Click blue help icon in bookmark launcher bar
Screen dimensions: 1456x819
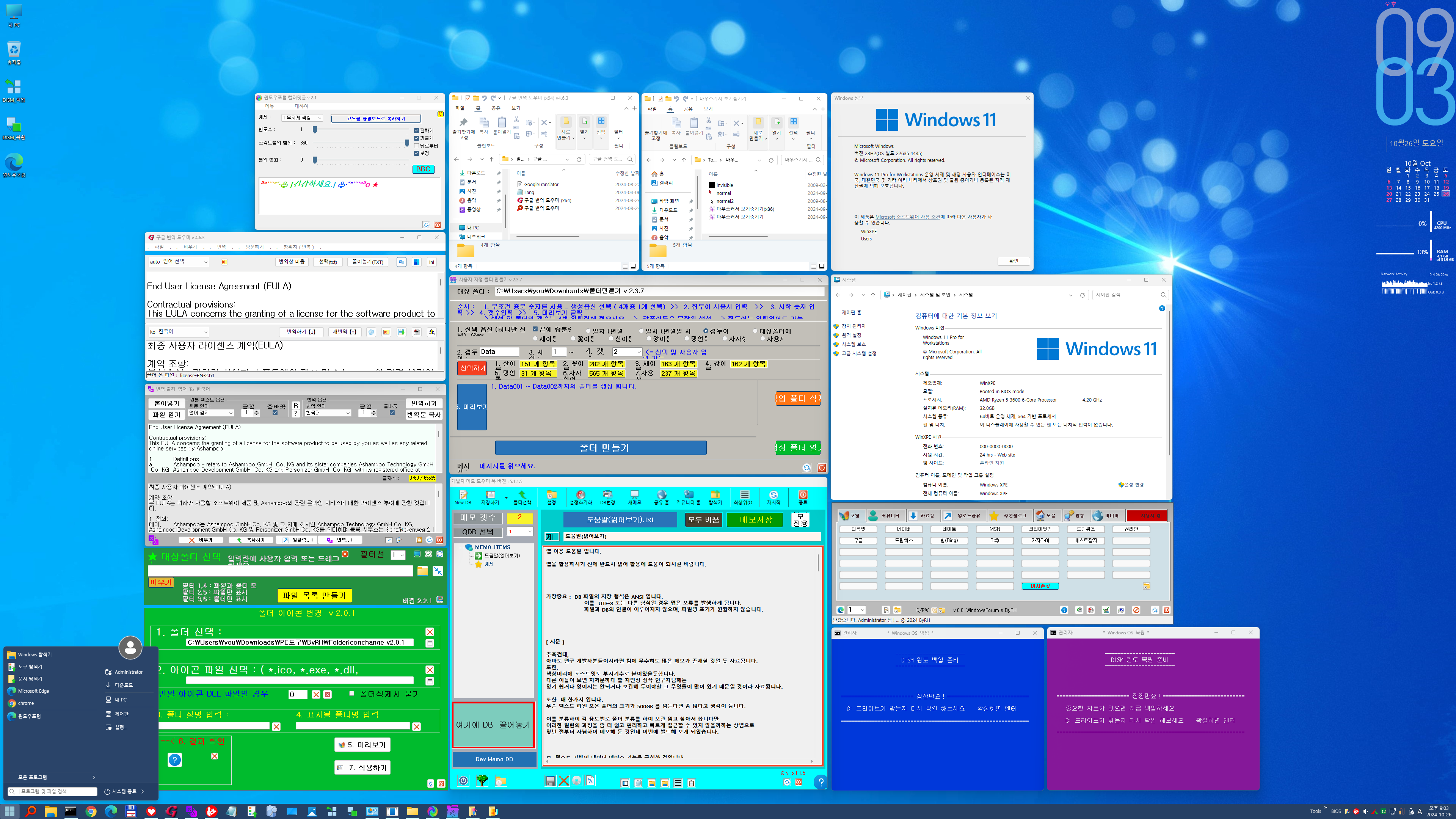coord(1064,610)
